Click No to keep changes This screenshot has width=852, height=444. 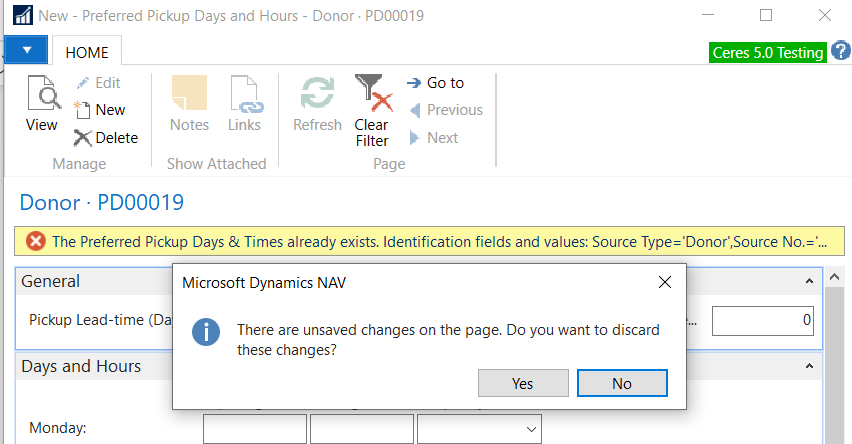tap(621, 383)
